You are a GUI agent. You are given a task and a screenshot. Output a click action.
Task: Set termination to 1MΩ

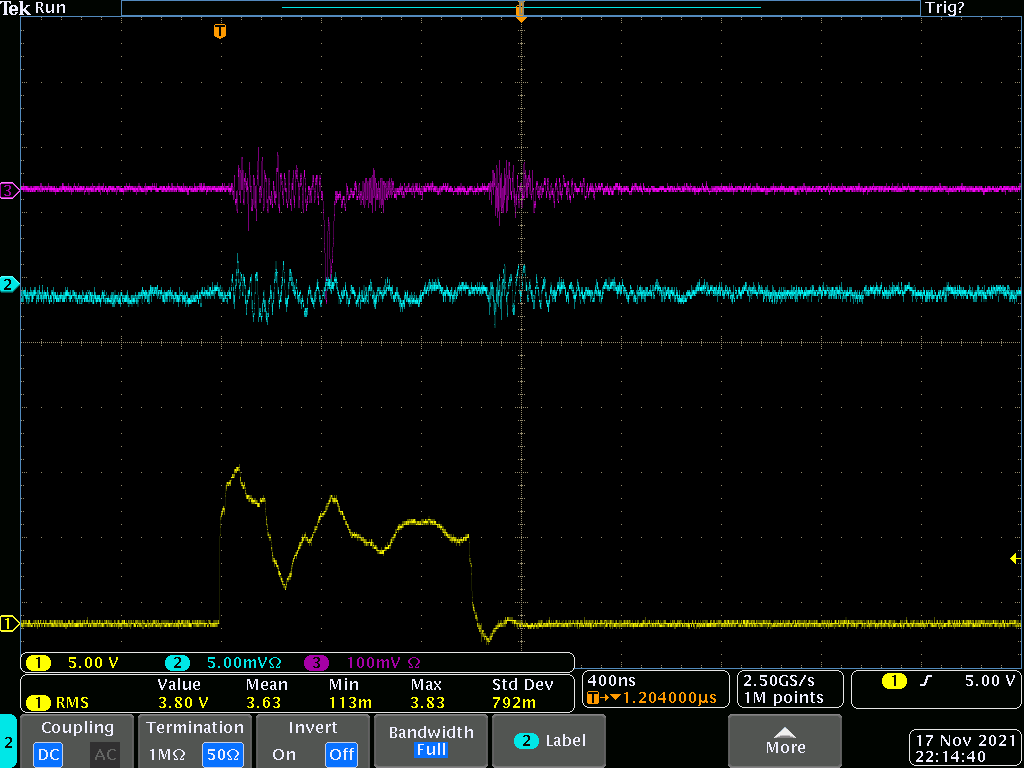[167, 754]
